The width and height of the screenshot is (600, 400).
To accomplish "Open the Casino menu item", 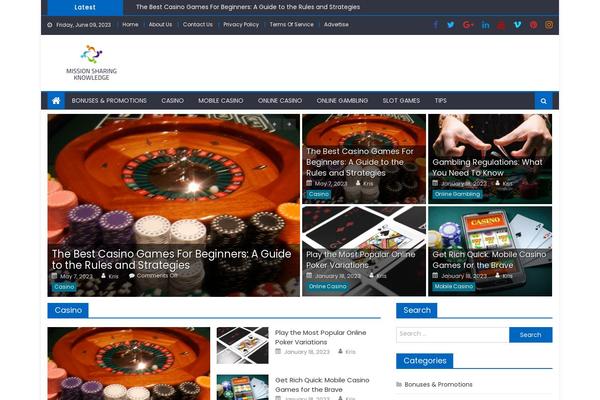I will [173, 101].
